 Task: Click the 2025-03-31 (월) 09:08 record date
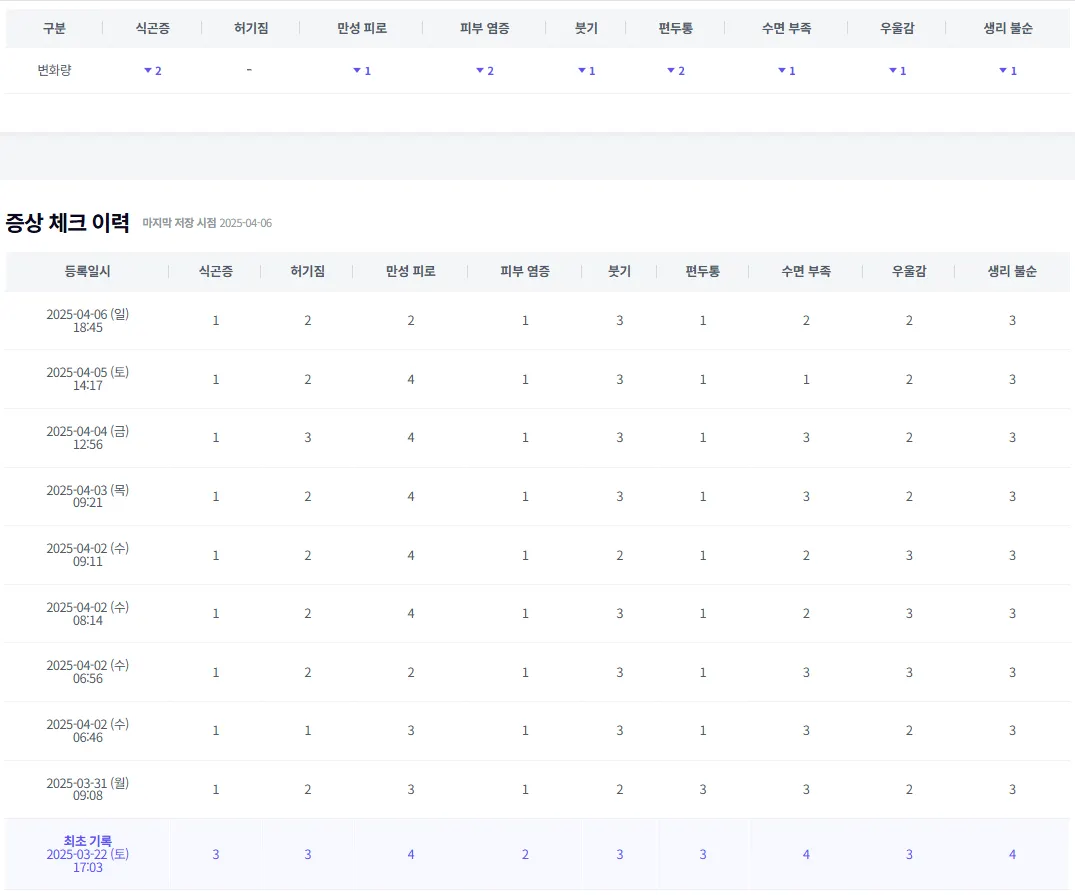coord(87,790)
